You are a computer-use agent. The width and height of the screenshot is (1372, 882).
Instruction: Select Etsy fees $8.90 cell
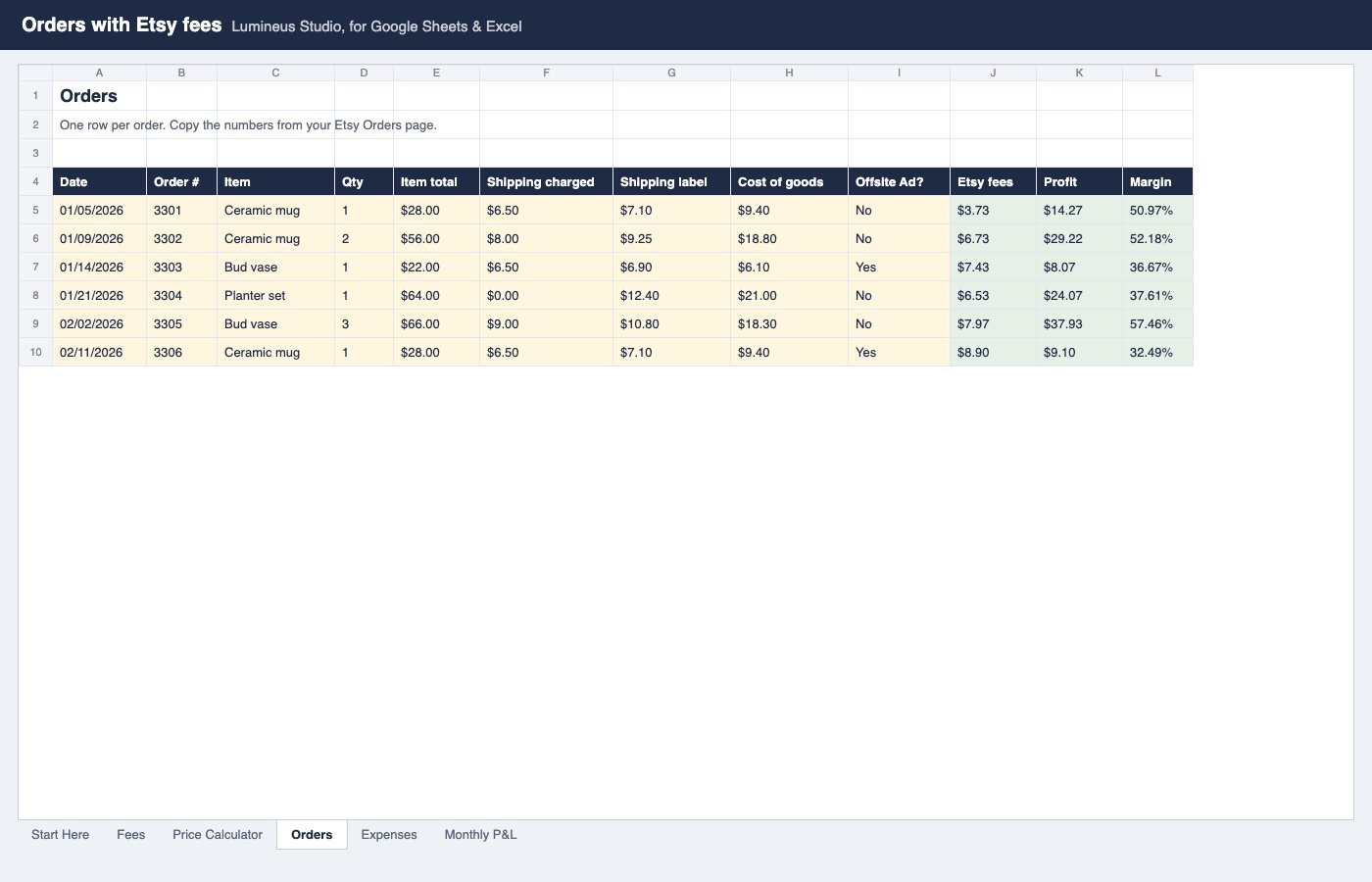(x=993, y=353)
